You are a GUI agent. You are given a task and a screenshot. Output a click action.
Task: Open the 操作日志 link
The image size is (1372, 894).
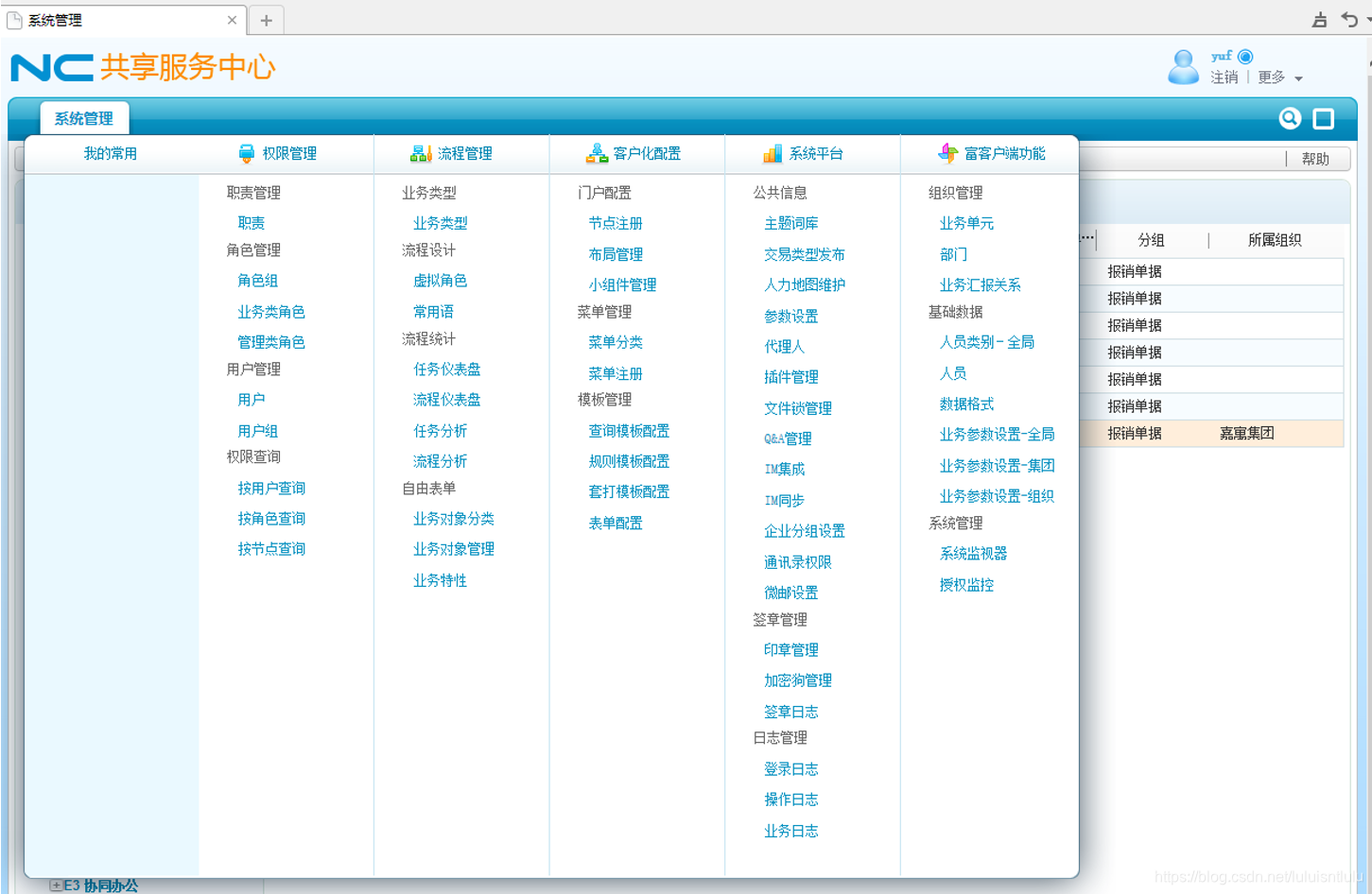tap(791, 799)
